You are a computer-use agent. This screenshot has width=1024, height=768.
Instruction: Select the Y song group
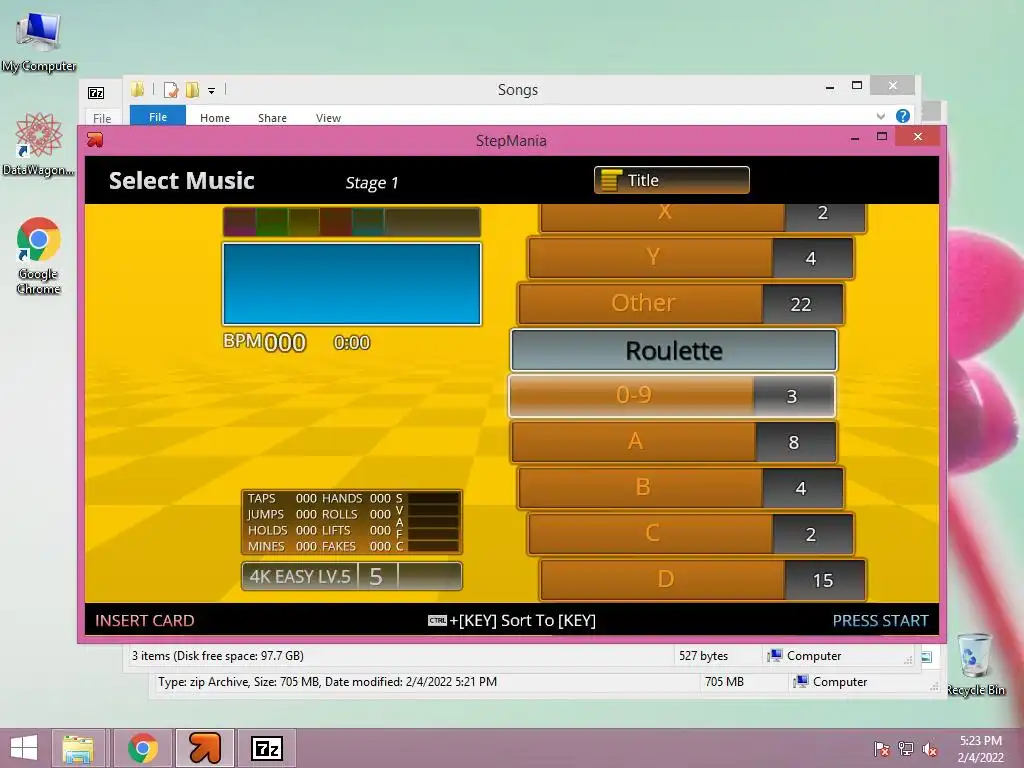click(x=691, y=257)
